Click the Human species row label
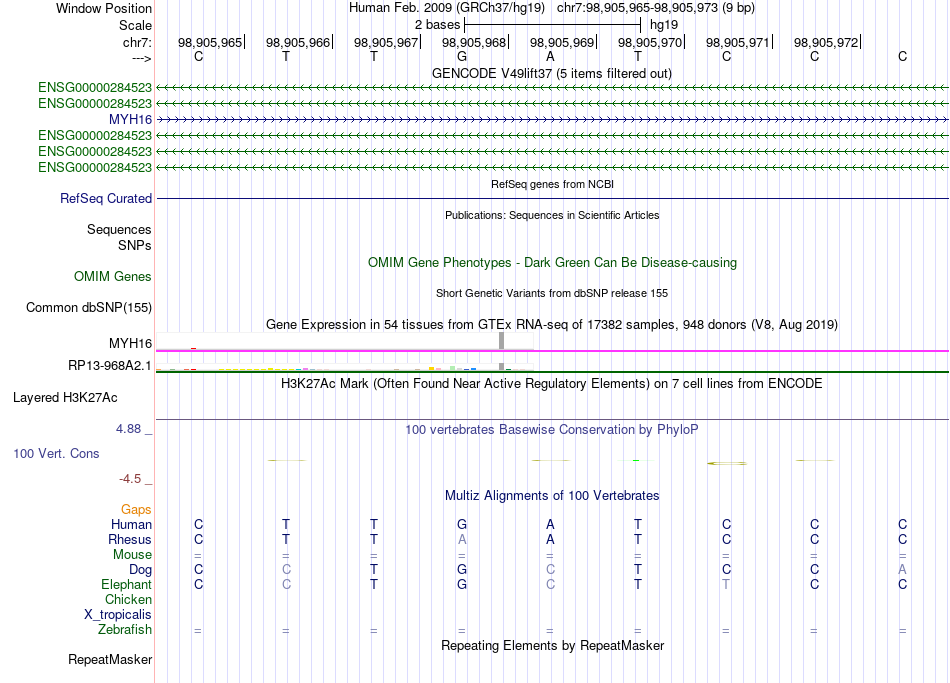The image size is (950, 683). pos(131,524)
